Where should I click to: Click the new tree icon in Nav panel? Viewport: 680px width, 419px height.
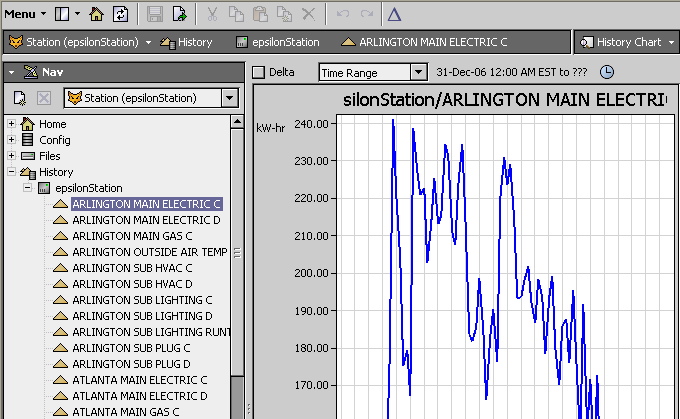coord(19,98)
